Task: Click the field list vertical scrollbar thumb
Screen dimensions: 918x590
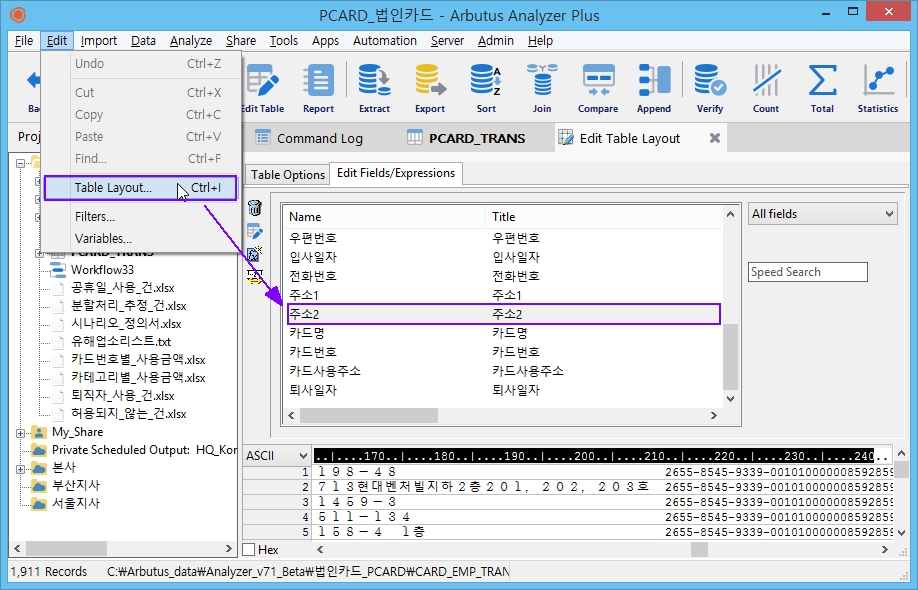Action: [x=730, y=356]
